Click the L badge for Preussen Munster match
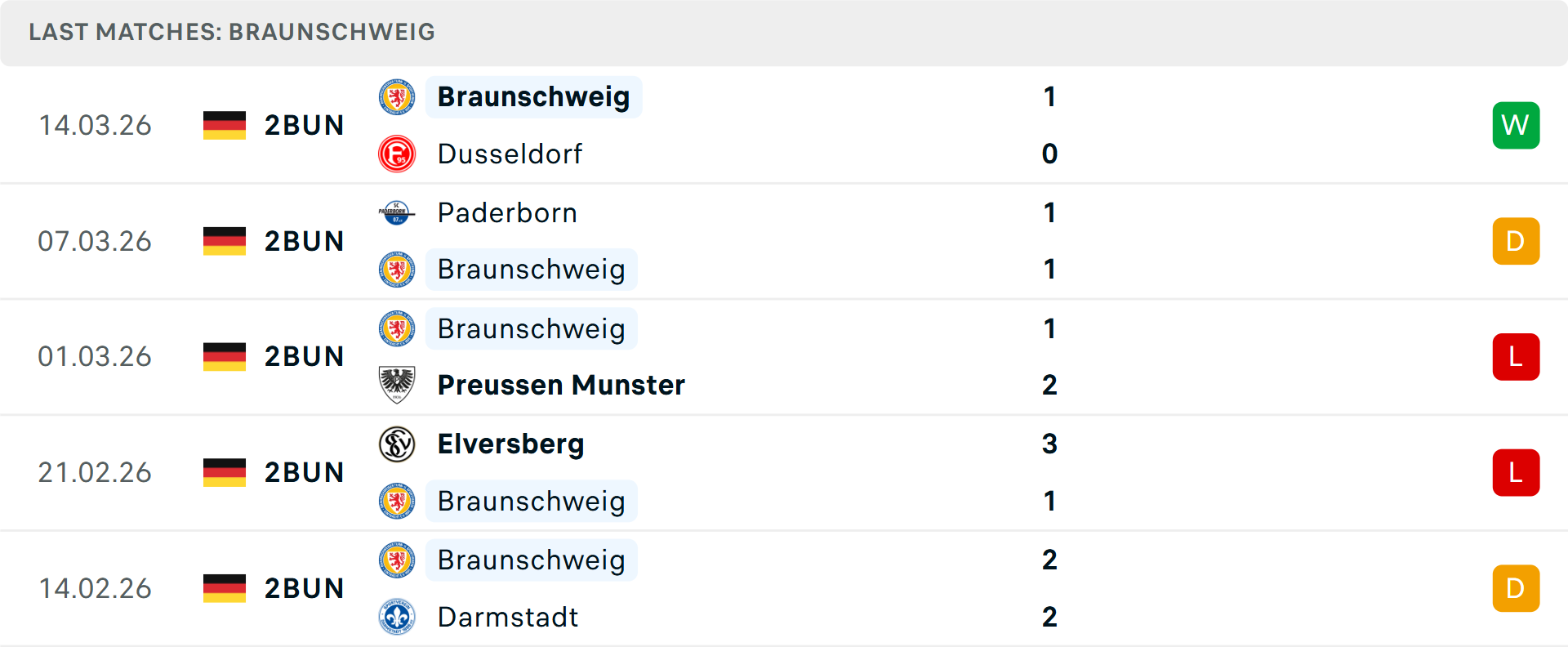The image size is (1568, 647). [x=1516, y=357]
